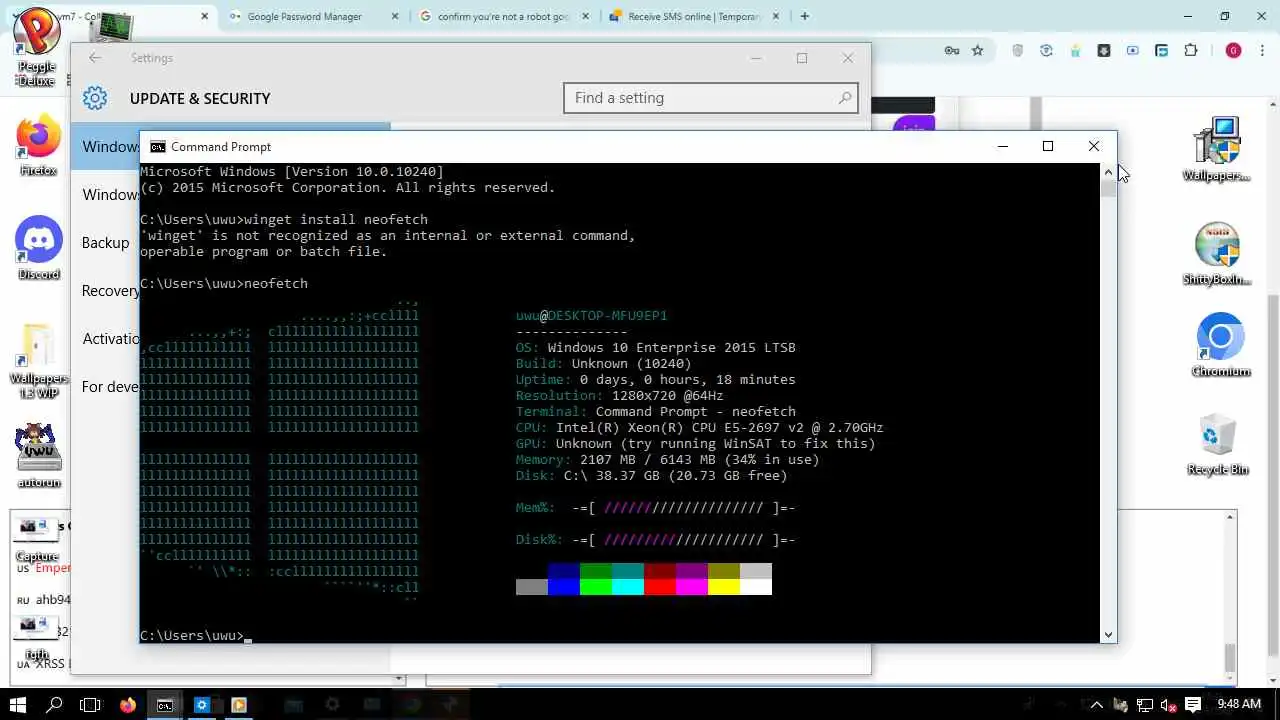Click the Command Prompt scroll down arrow
The height and width of the screenshot is (720, 1280).
[x=1108, y=635]
